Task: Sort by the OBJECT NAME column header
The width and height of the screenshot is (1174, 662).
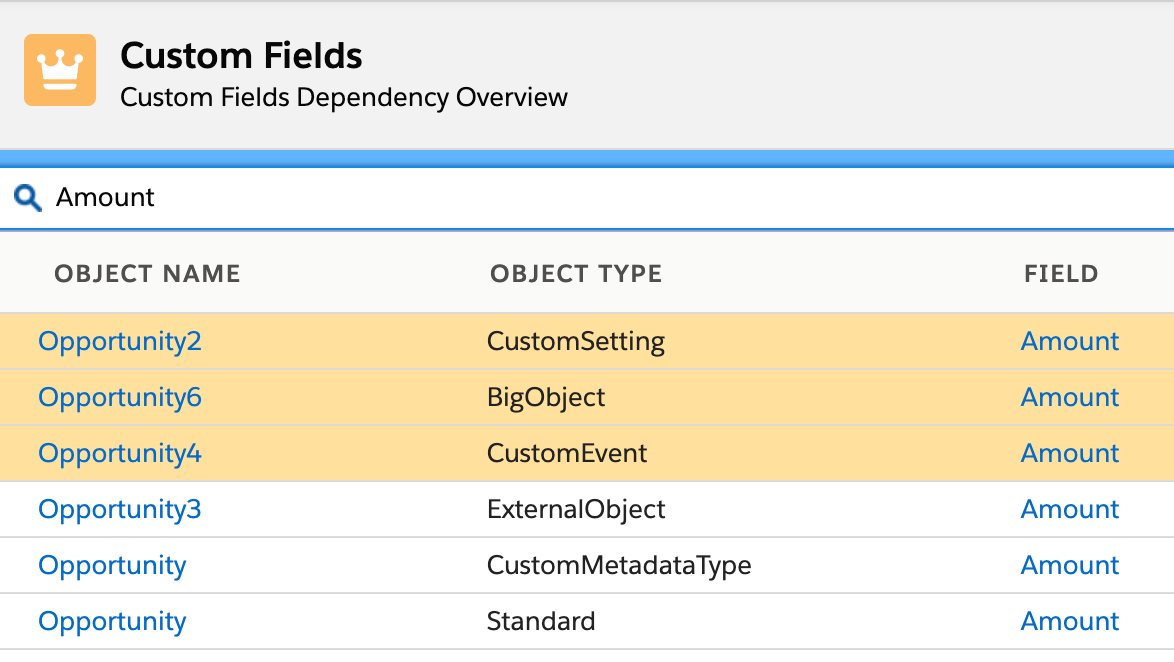Action: 147,273
